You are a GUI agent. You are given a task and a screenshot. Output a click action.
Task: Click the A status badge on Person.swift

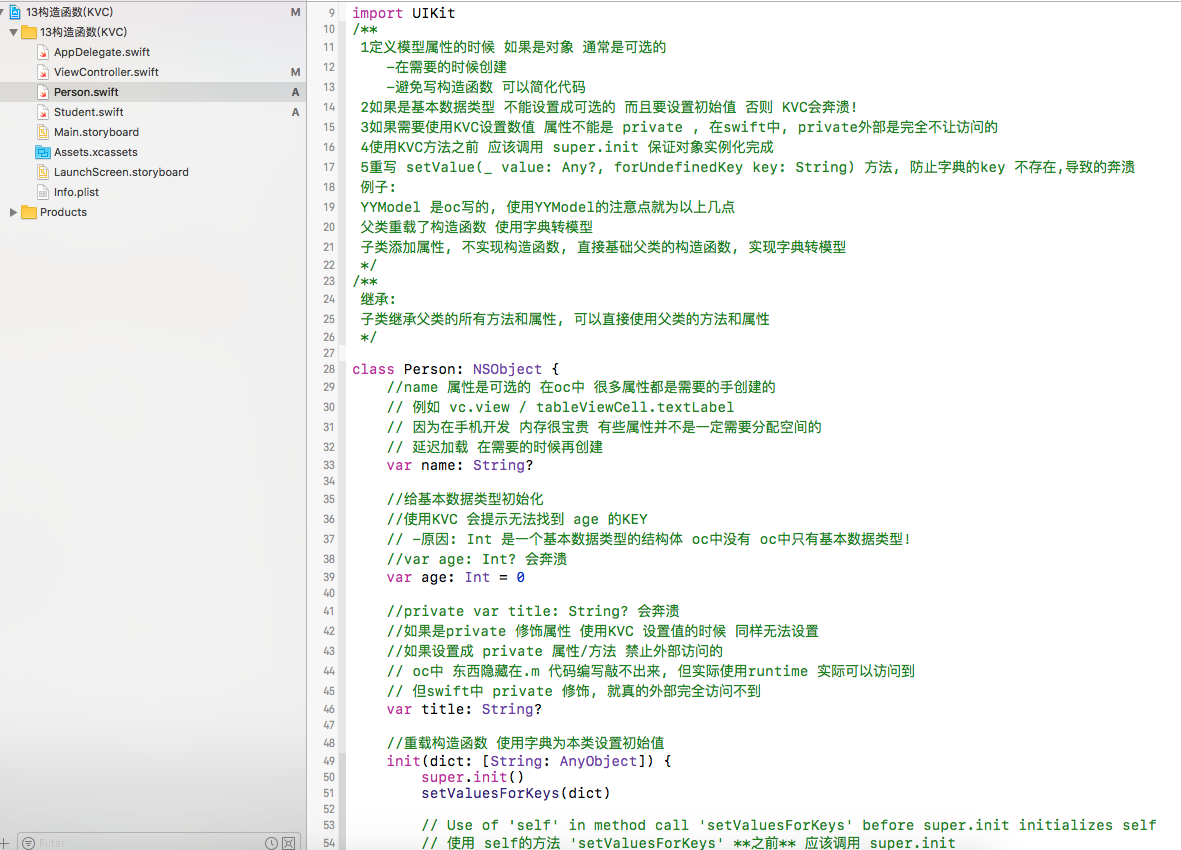pyautogui.click(x=295, y=92)
